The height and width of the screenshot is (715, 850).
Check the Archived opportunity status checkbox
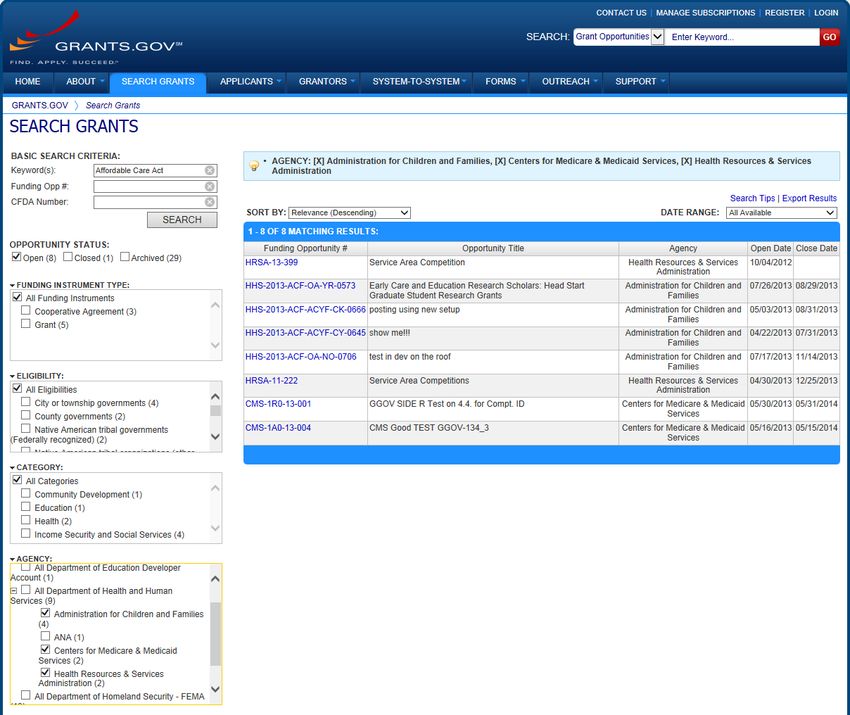click(125, 257)
